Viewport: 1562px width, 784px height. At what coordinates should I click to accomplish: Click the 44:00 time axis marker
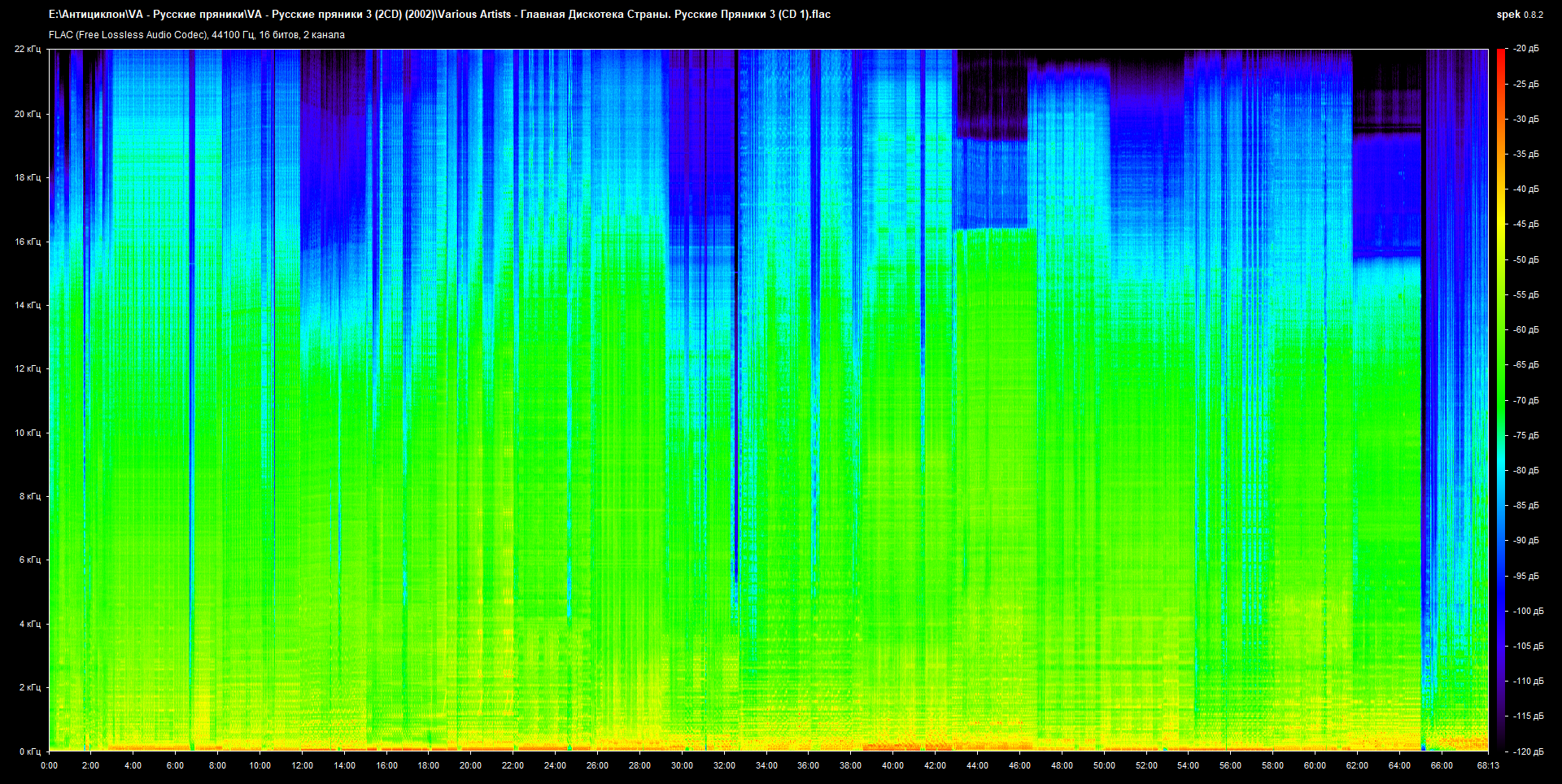(x=977, y=765)
